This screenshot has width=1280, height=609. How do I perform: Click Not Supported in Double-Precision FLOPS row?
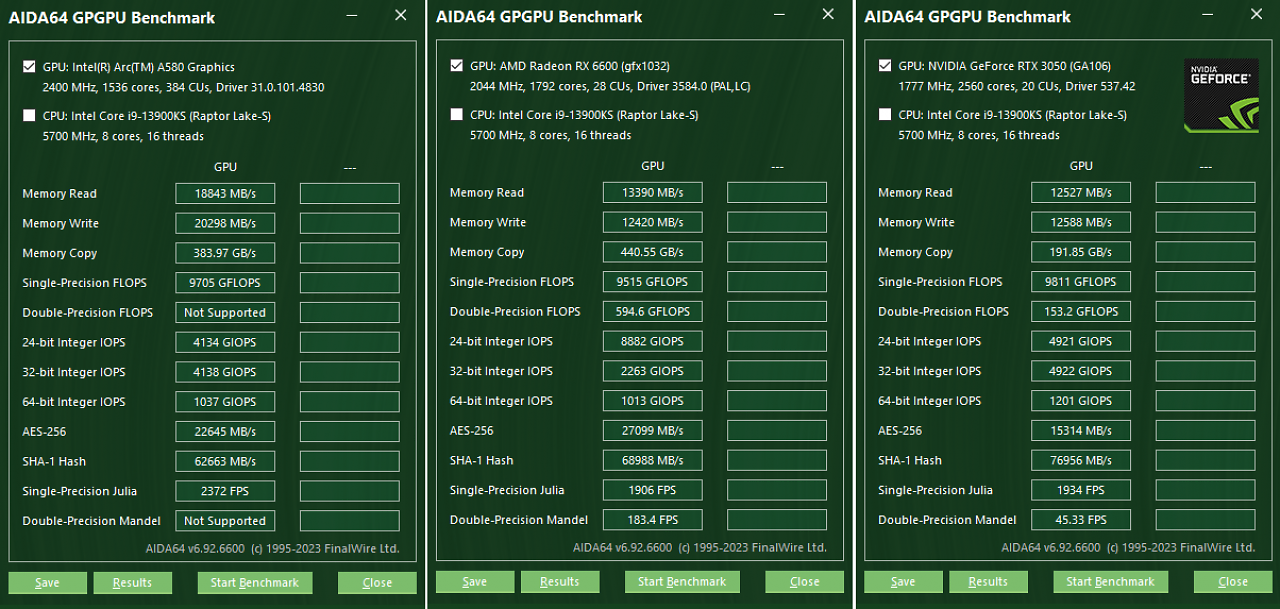[225, 313]
